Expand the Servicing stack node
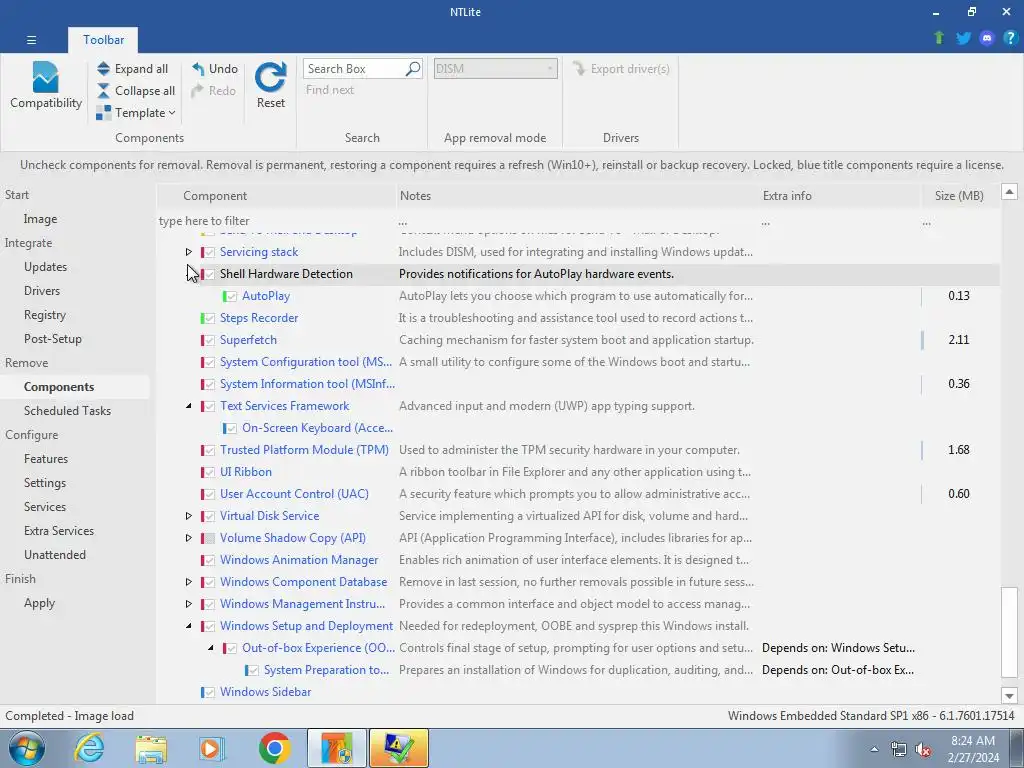The width and height of the screenshot is (1024, 768). 189,251
